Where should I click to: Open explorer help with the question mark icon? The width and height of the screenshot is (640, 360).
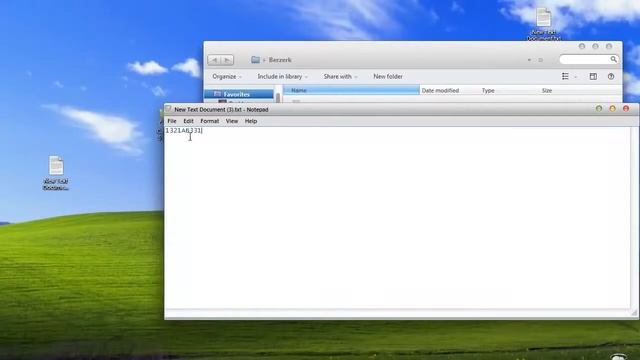pos(611,76)
